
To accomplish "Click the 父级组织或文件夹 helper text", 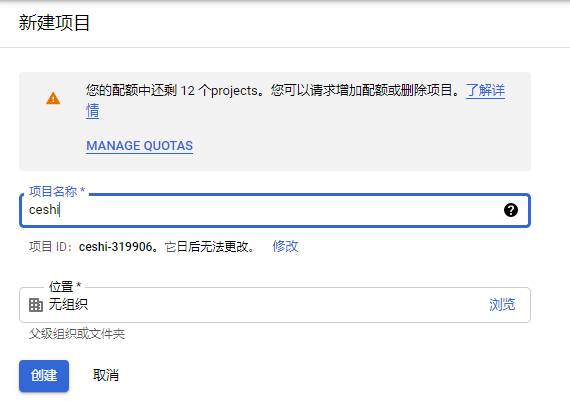I will click(77, 334).
